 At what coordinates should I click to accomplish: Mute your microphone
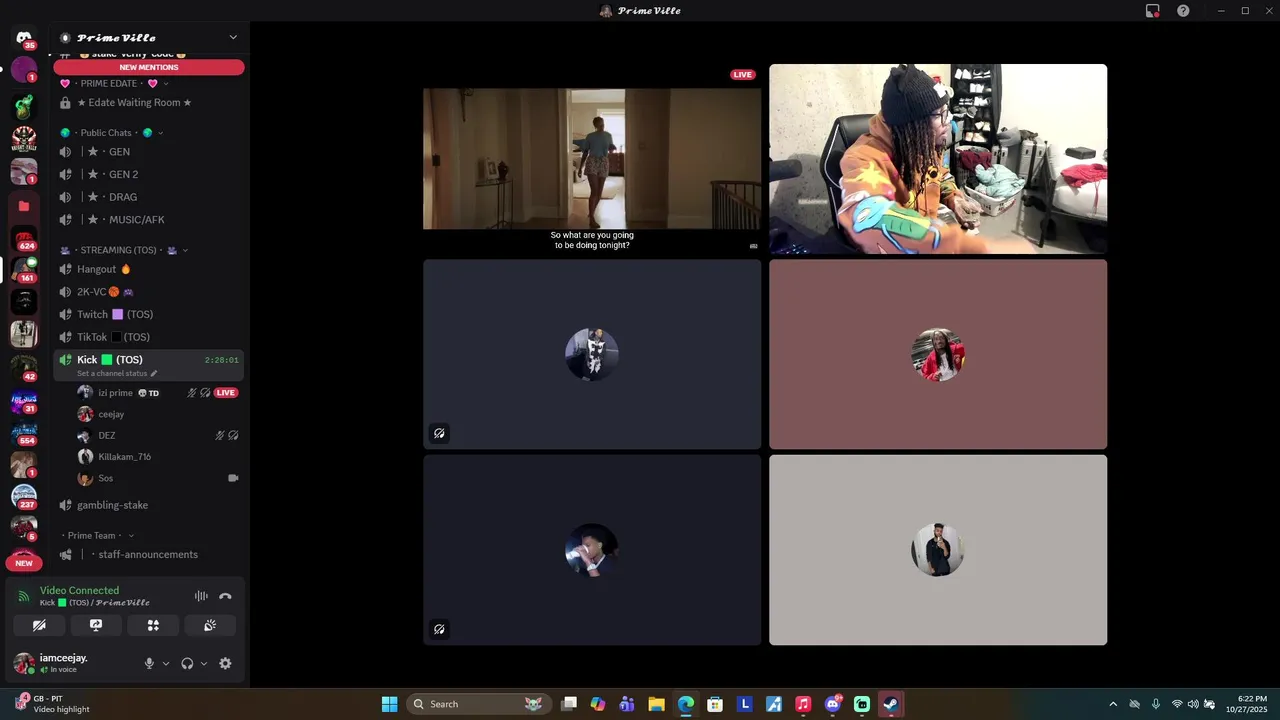(x=149, y=663)
